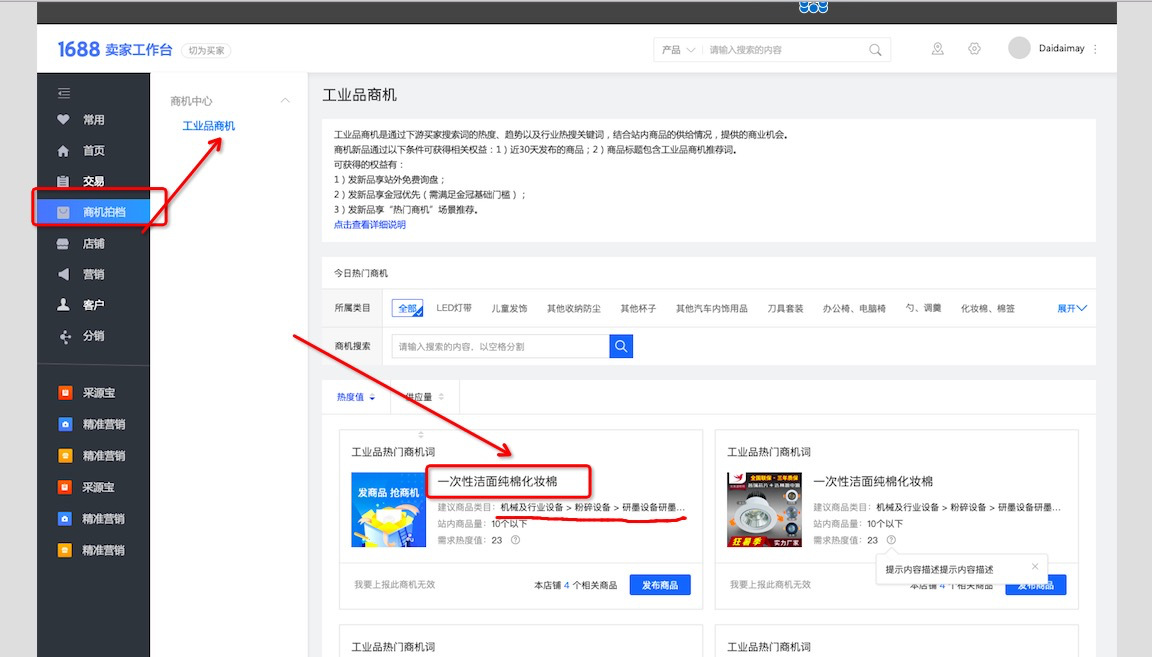1152x657 pixels.
Task: Open 点击查看详细说明 details link
Action: [x=369, y=223]
